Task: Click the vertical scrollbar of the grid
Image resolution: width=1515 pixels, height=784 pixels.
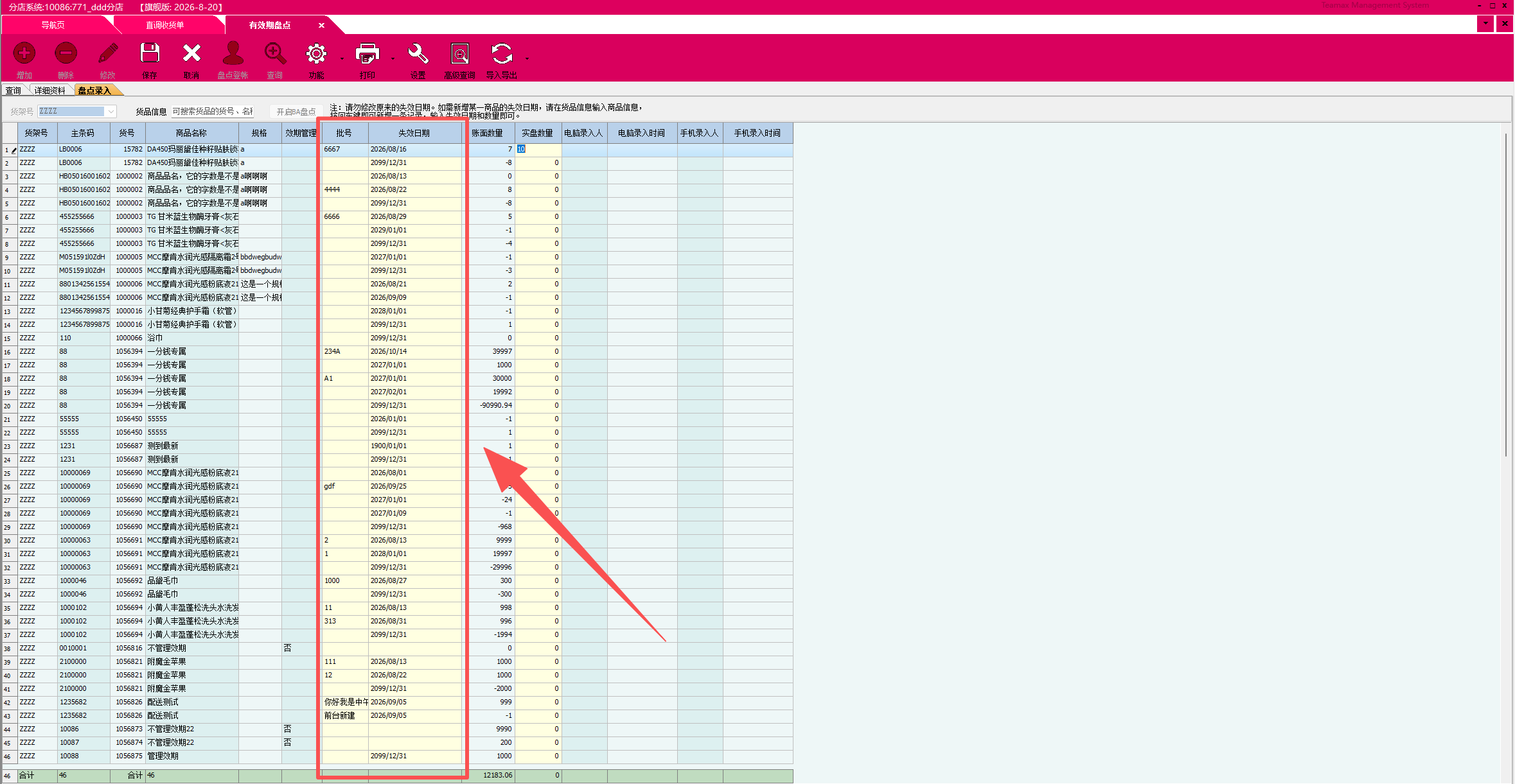Action: (1506, 295)
